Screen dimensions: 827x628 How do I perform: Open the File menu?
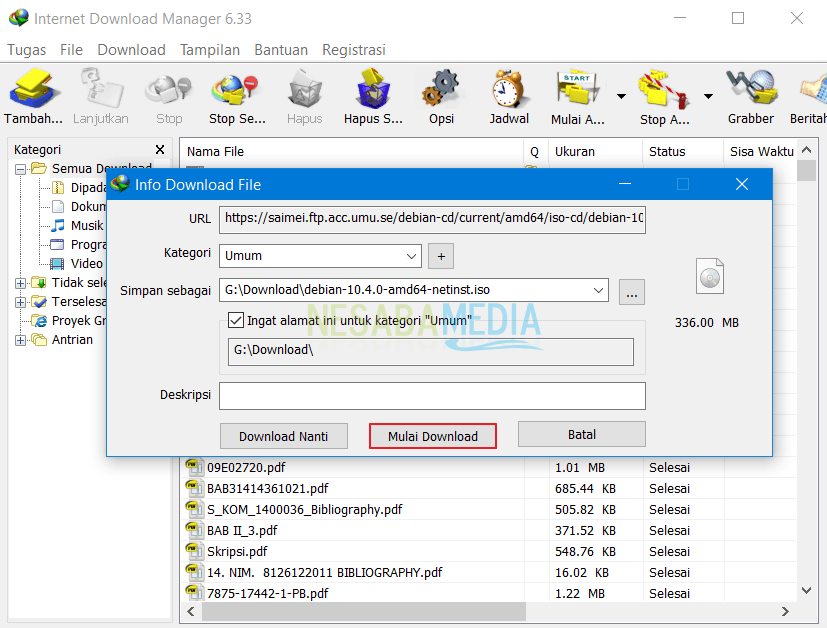tap(71, 50)
